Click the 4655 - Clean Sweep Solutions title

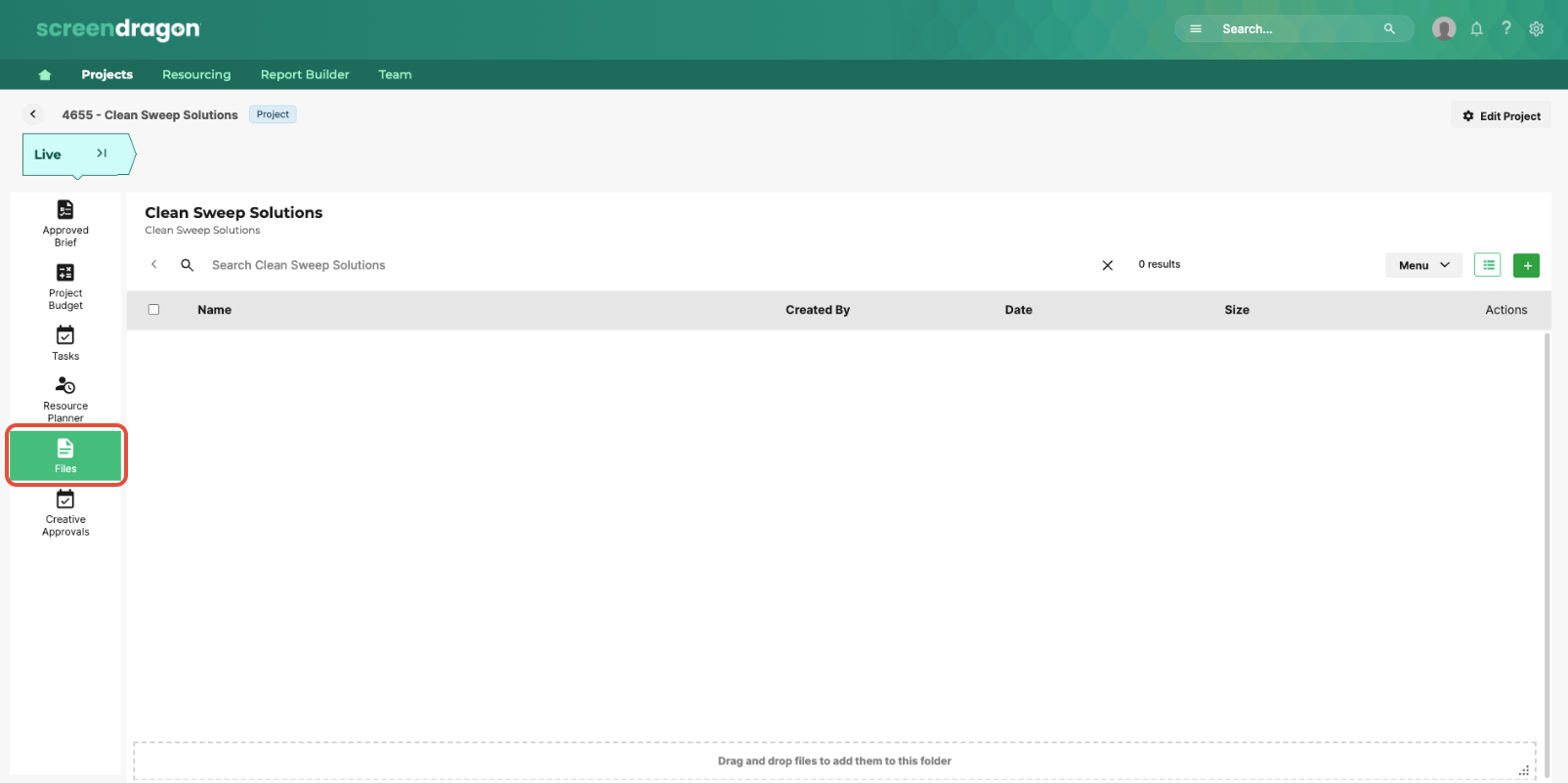(149, 114)
